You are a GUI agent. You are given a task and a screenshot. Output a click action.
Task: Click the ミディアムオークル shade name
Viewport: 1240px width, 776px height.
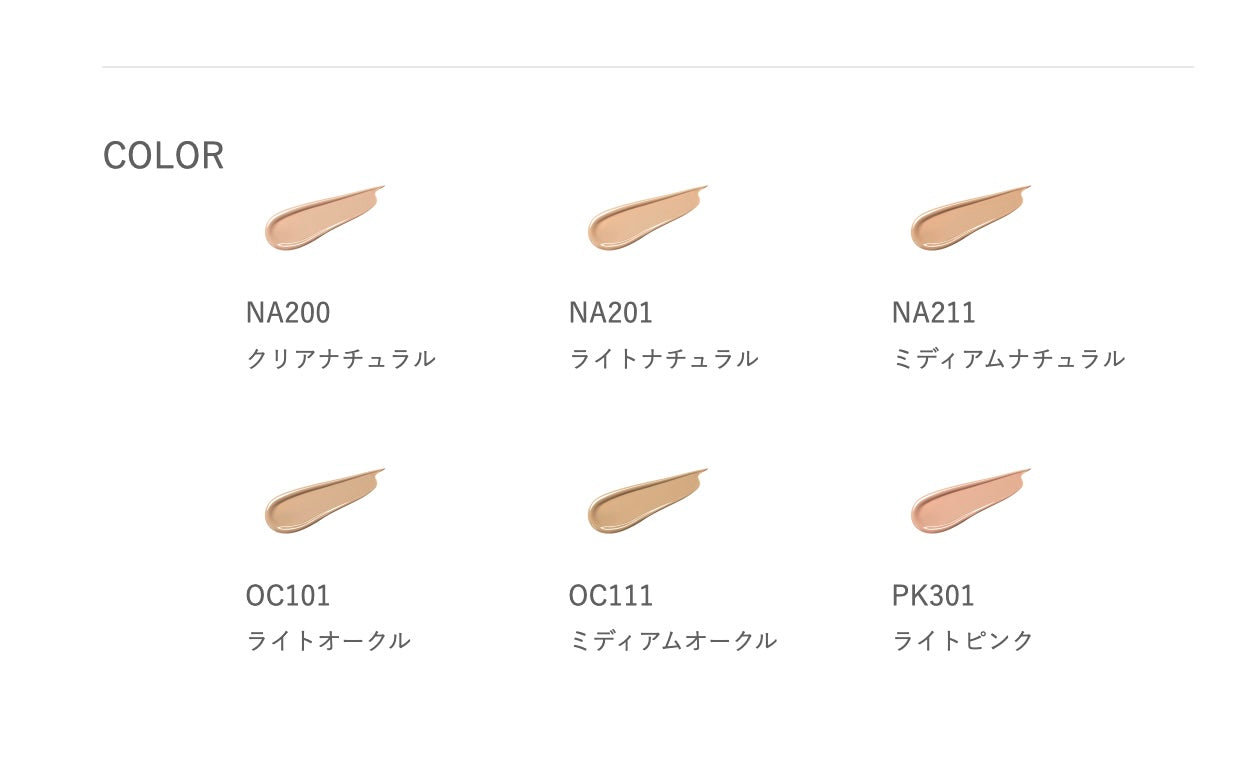[x=673, y=641]
